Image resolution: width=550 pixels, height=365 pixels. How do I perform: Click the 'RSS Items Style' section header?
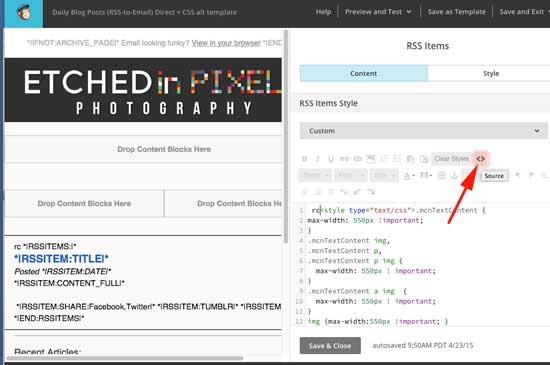coord(328,103)
